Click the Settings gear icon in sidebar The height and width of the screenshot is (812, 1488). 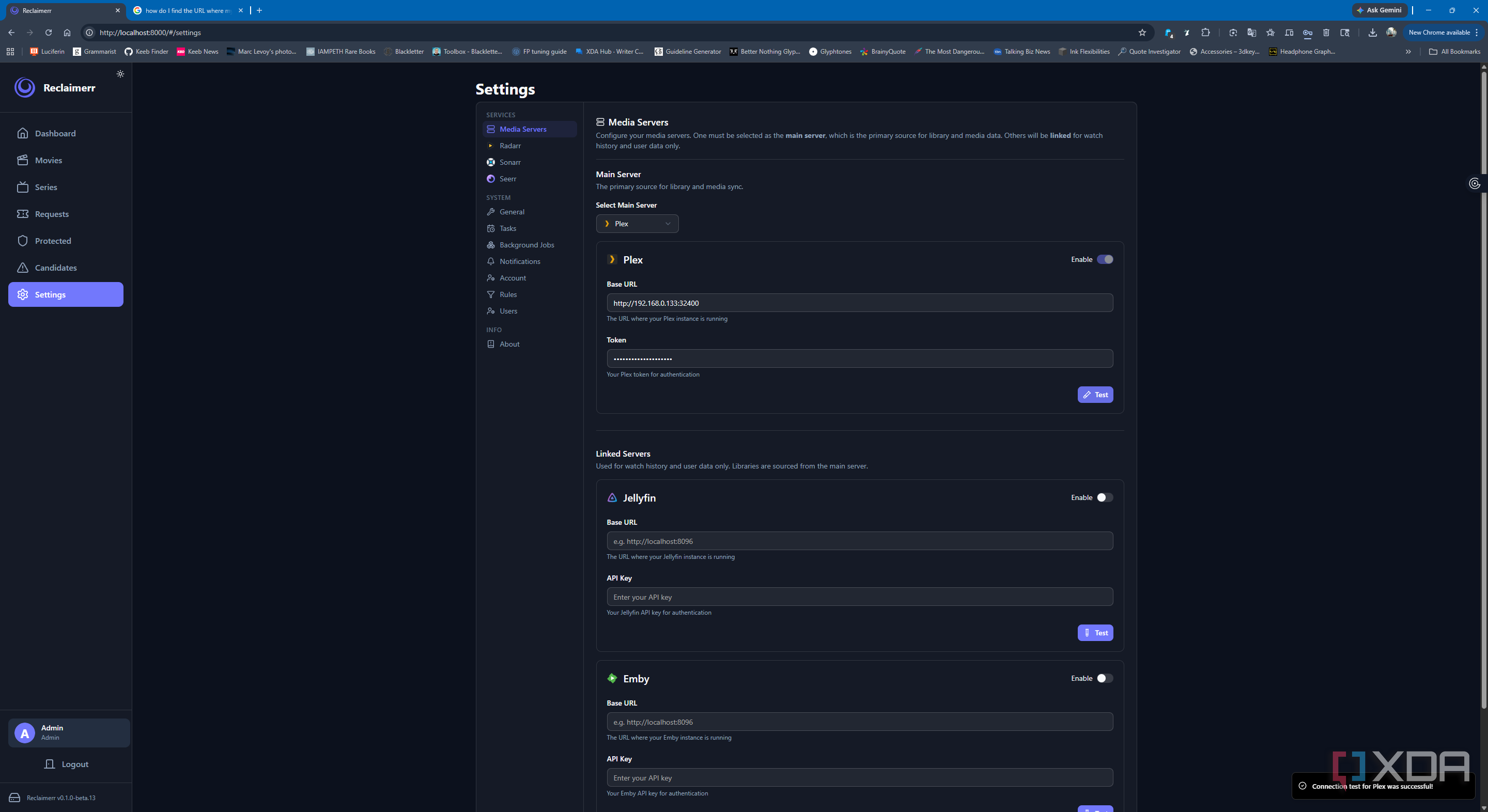click(23, 294)
